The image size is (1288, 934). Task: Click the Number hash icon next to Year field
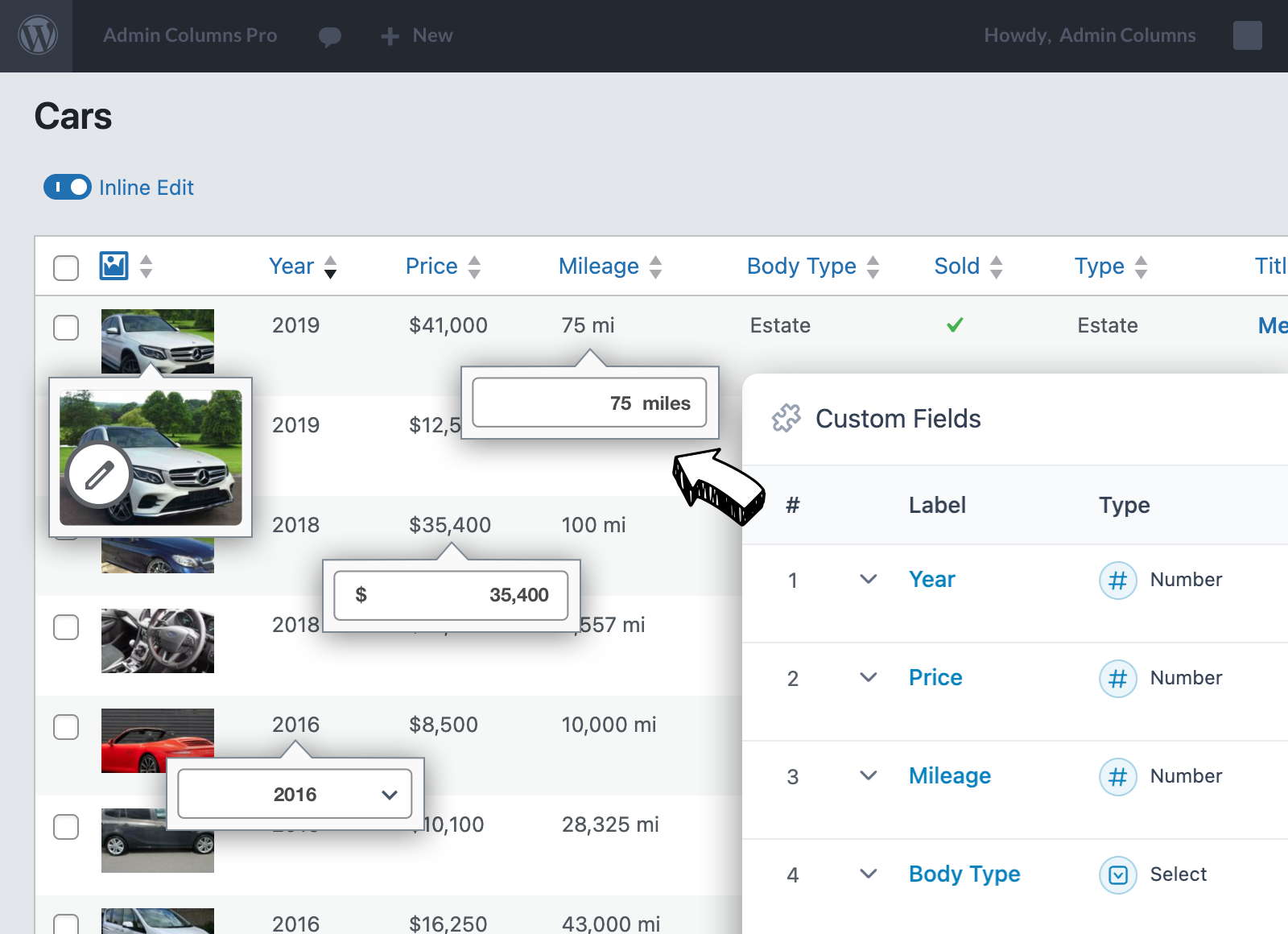coord(1117,580)
